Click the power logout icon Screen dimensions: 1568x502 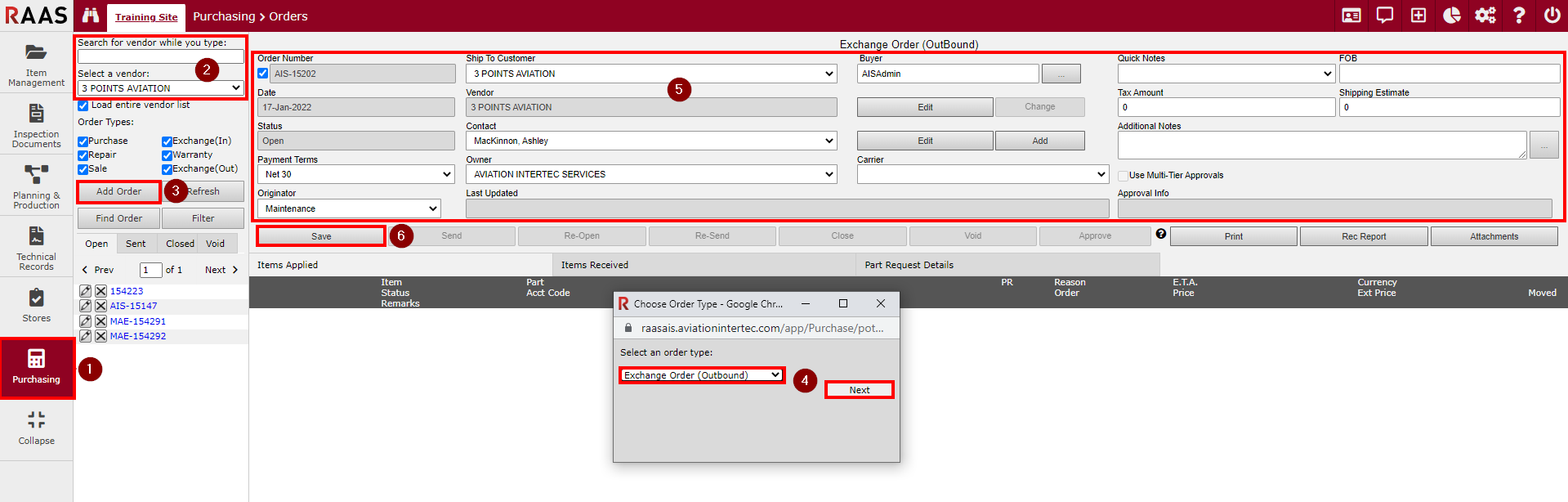tap(1552, 16)
